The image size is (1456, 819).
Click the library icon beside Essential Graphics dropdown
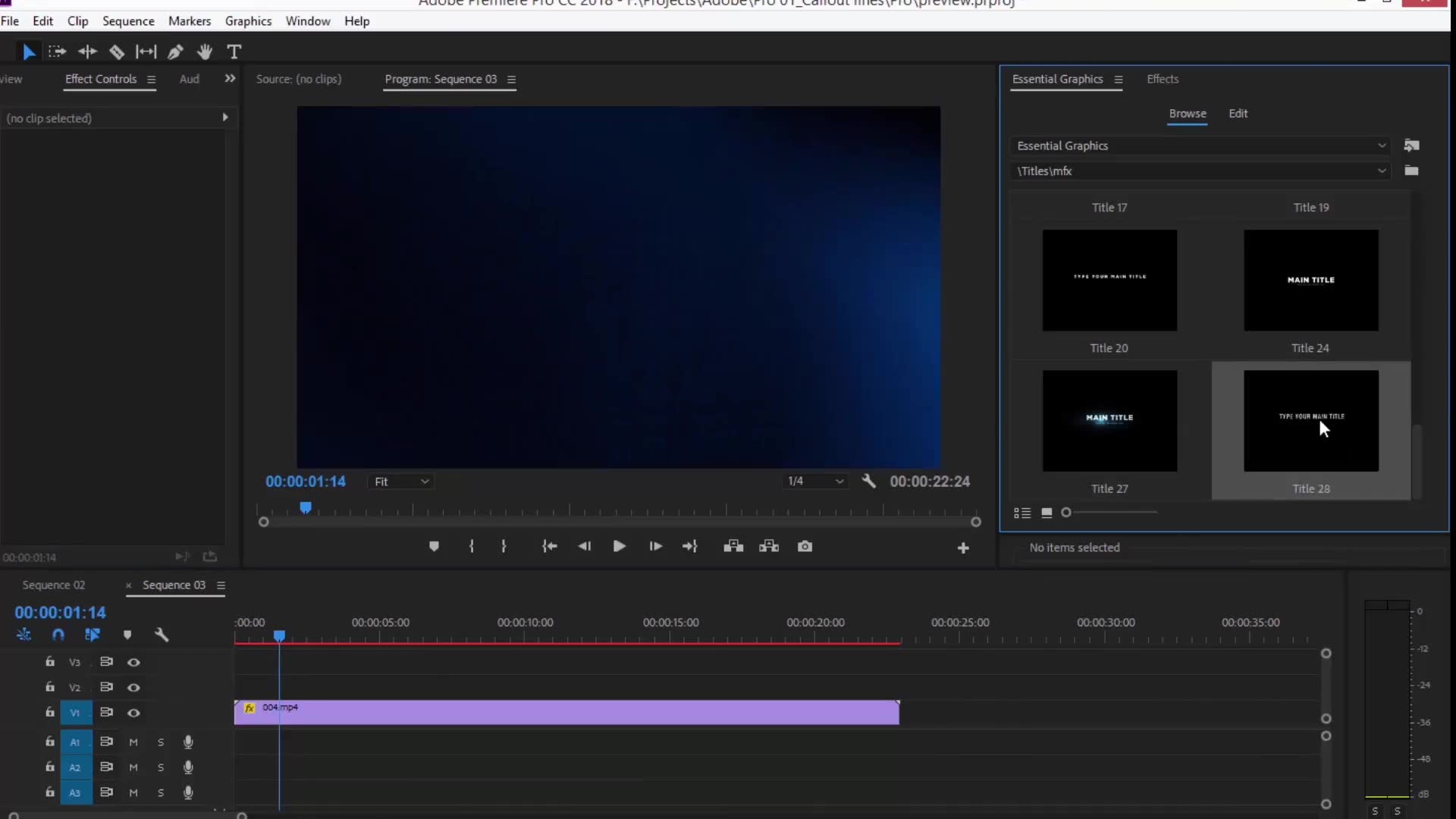pos(1411,145)
